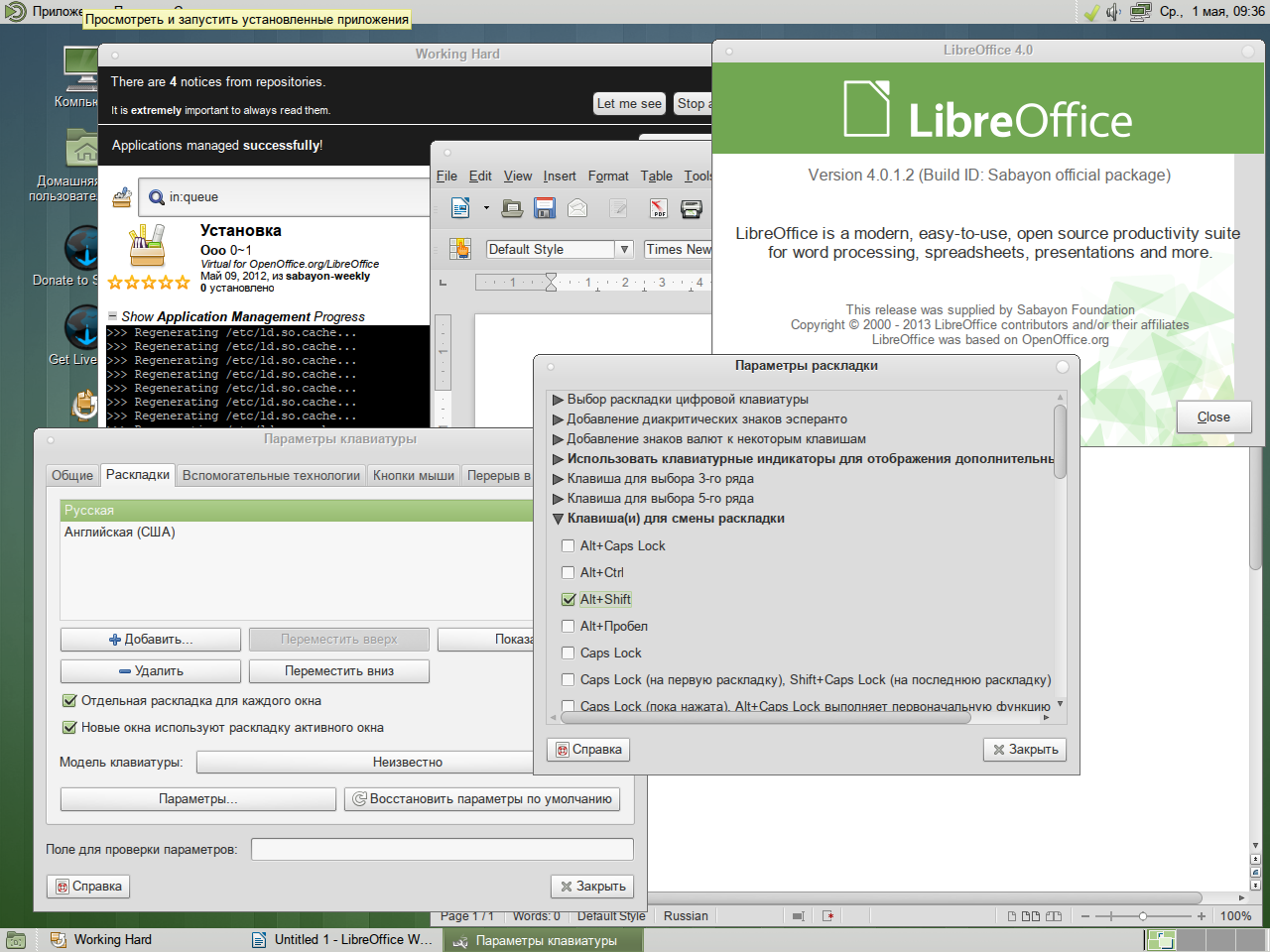
Task: Open the Styles and Formatting icon in Writer
Action: (460, 249)
